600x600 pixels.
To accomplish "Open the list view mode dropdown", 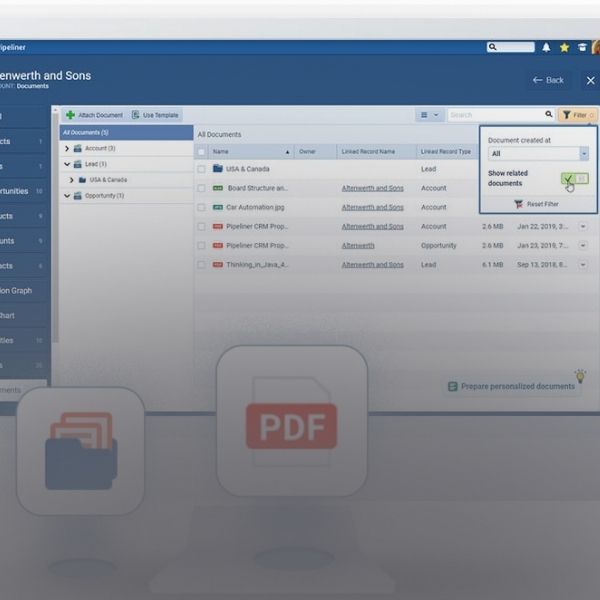I will coord(429,115).
